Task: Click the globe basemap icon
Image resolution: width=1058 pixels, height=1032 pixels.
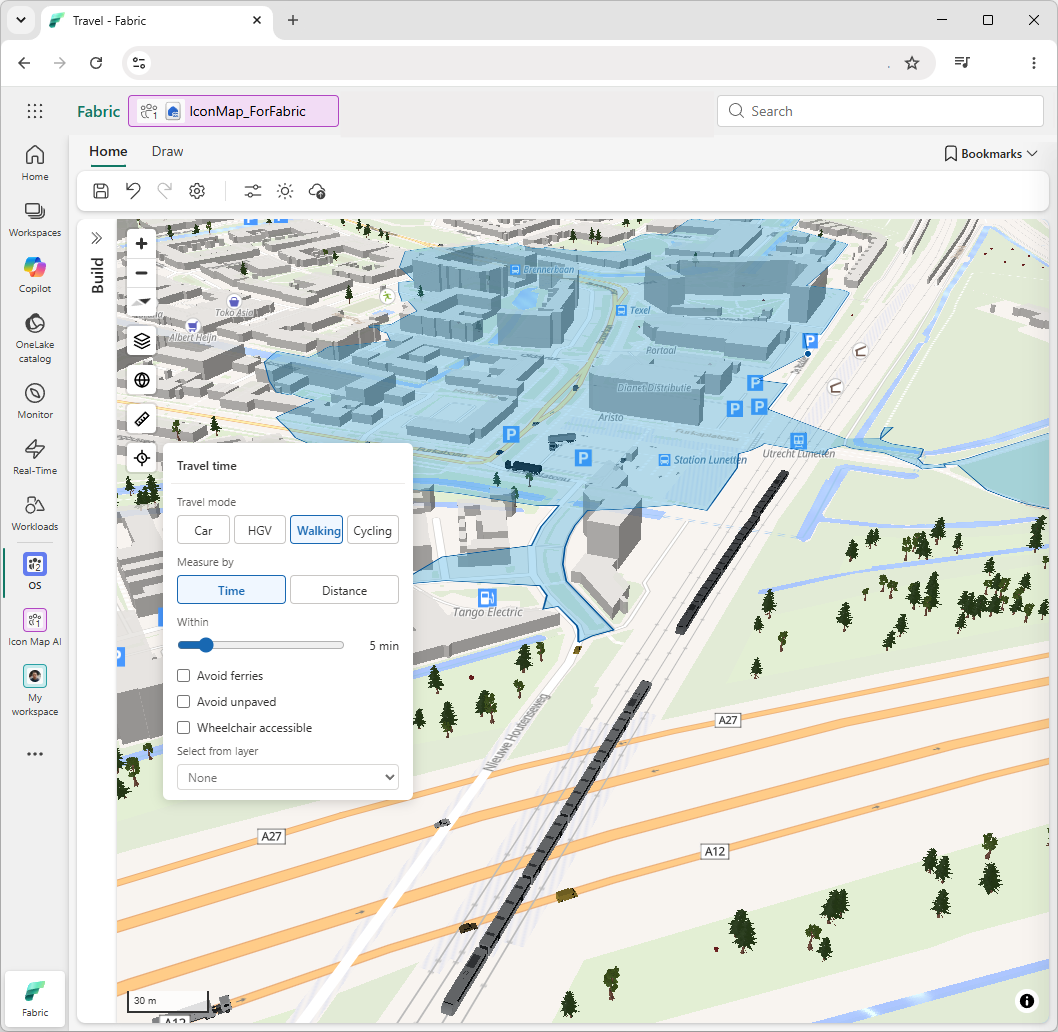Action: (x=142, y=380)
